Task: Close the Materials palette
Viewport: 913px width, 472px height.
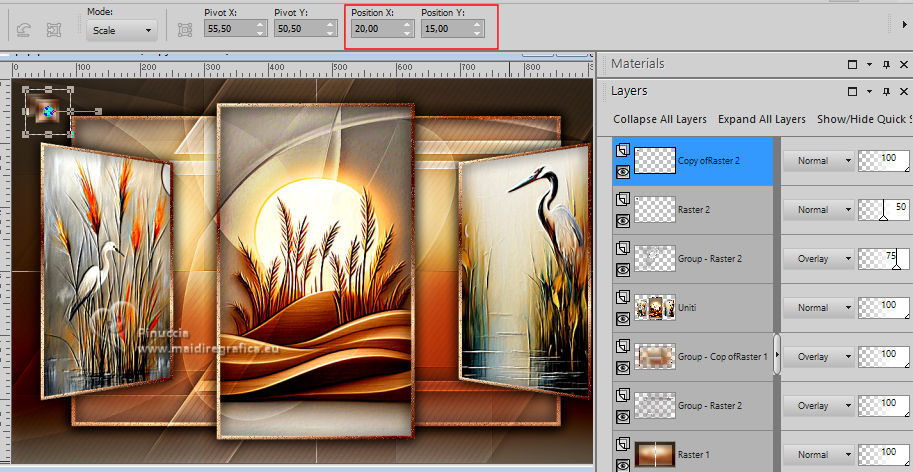Action: (904, 65)
